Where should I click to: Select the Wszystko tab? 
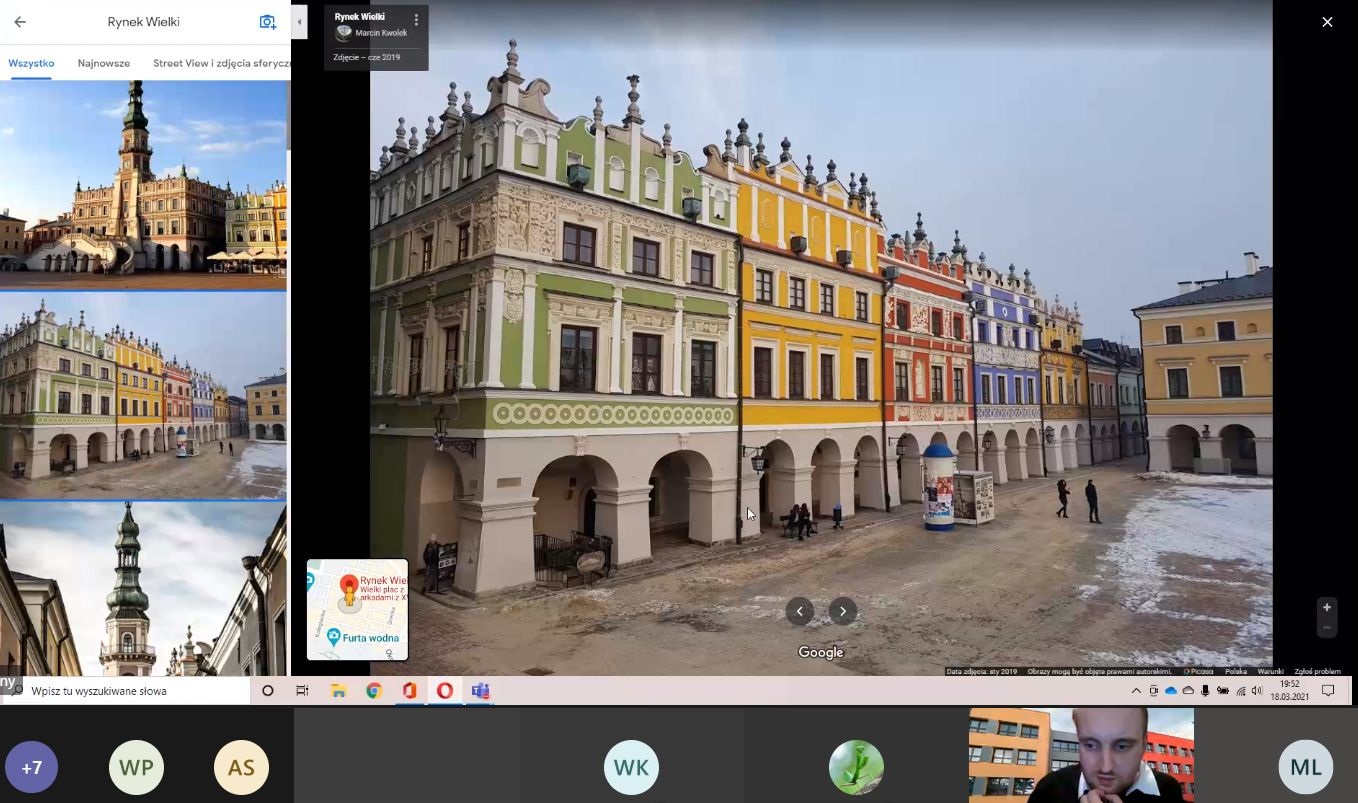[31, 63]
